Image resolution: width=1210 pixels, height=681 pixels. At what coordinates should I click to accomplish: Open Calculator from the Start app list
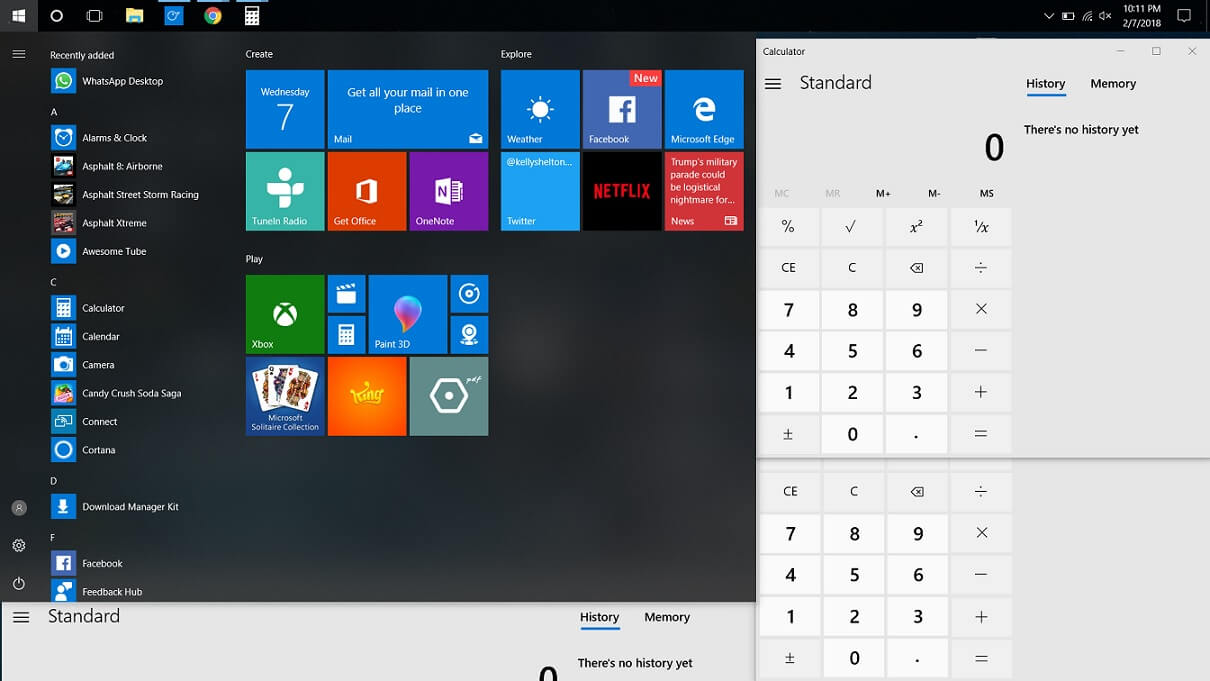point(90,308)
